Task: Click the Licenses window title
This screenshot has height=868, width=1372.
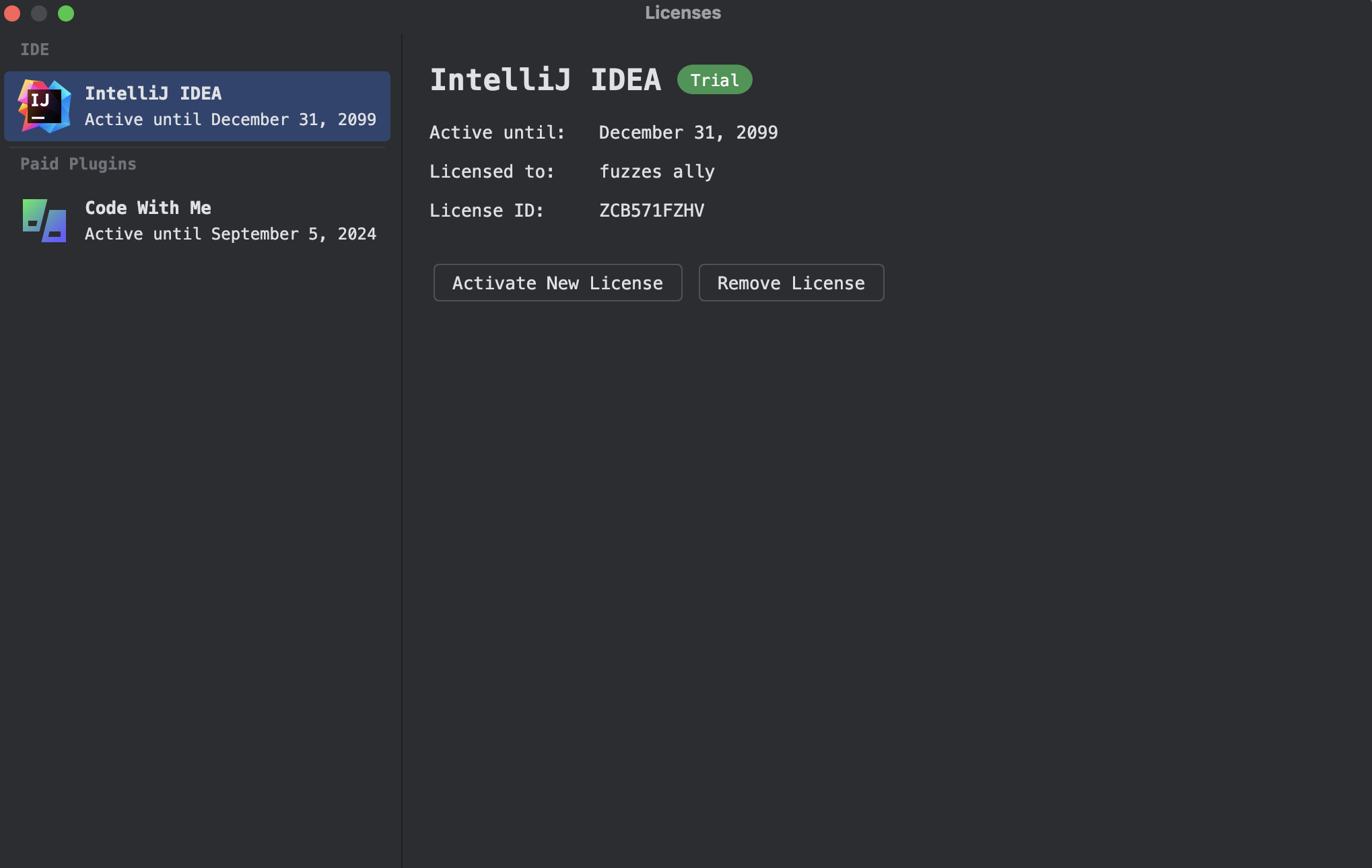Action: (683, 13)
